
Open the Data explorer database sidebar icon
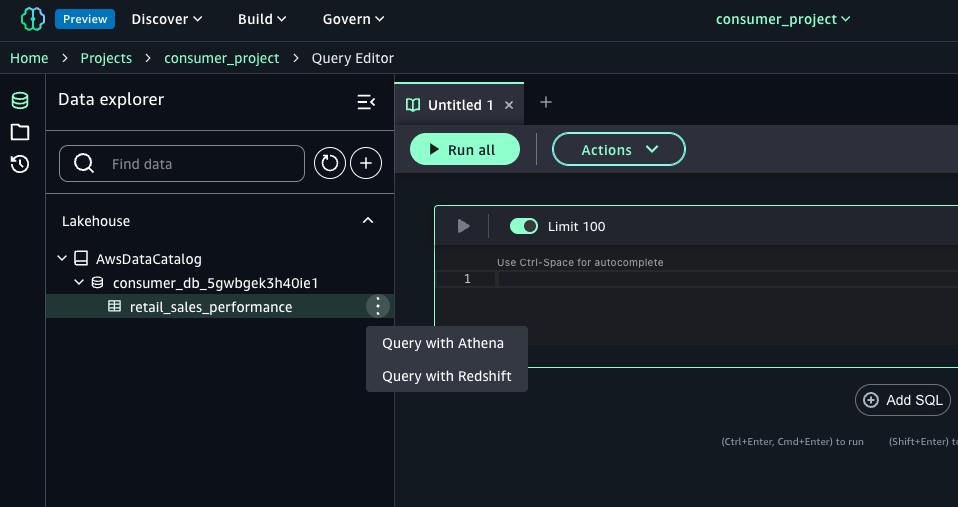[x=20, y=100]
